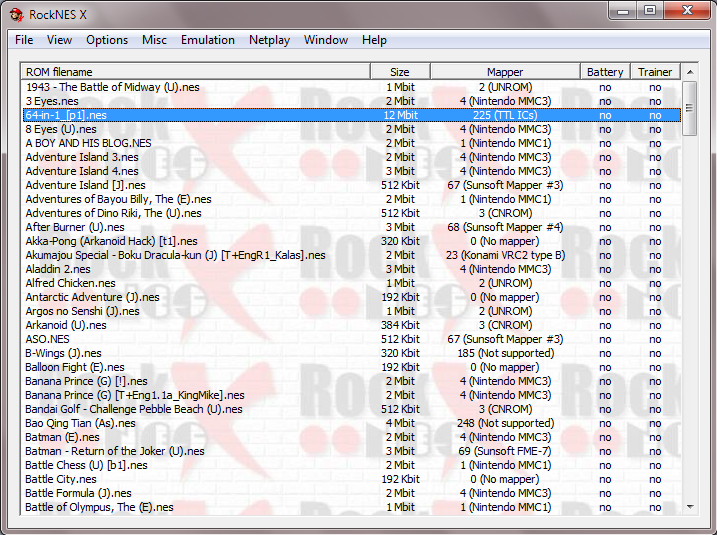Screen dimensions: 717x535
Task: Sort list by ROM filename column header
Action: (x=196, y=72)
